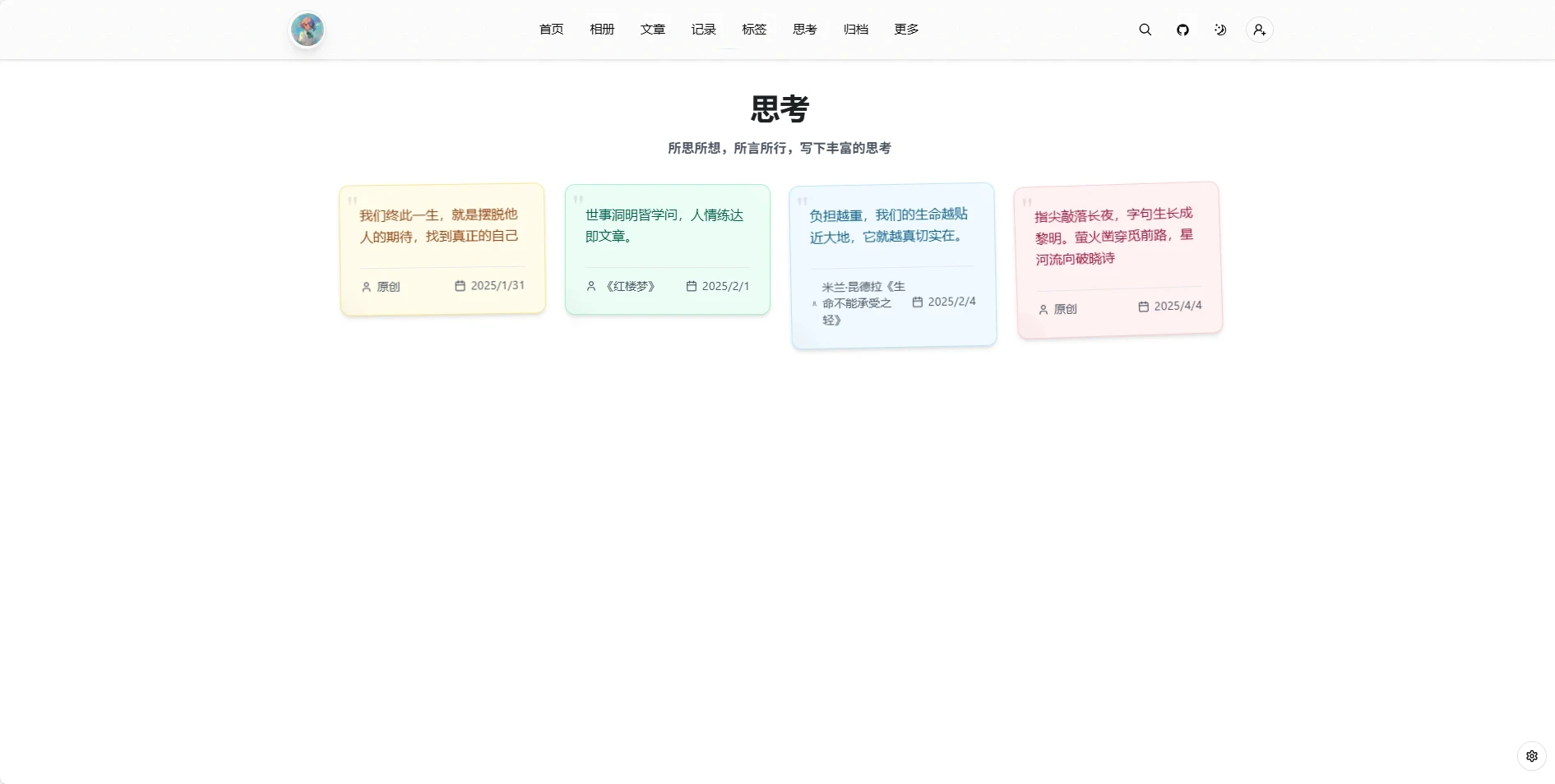
Task: Toggle dark mode moon icon
Action: 1220,30
